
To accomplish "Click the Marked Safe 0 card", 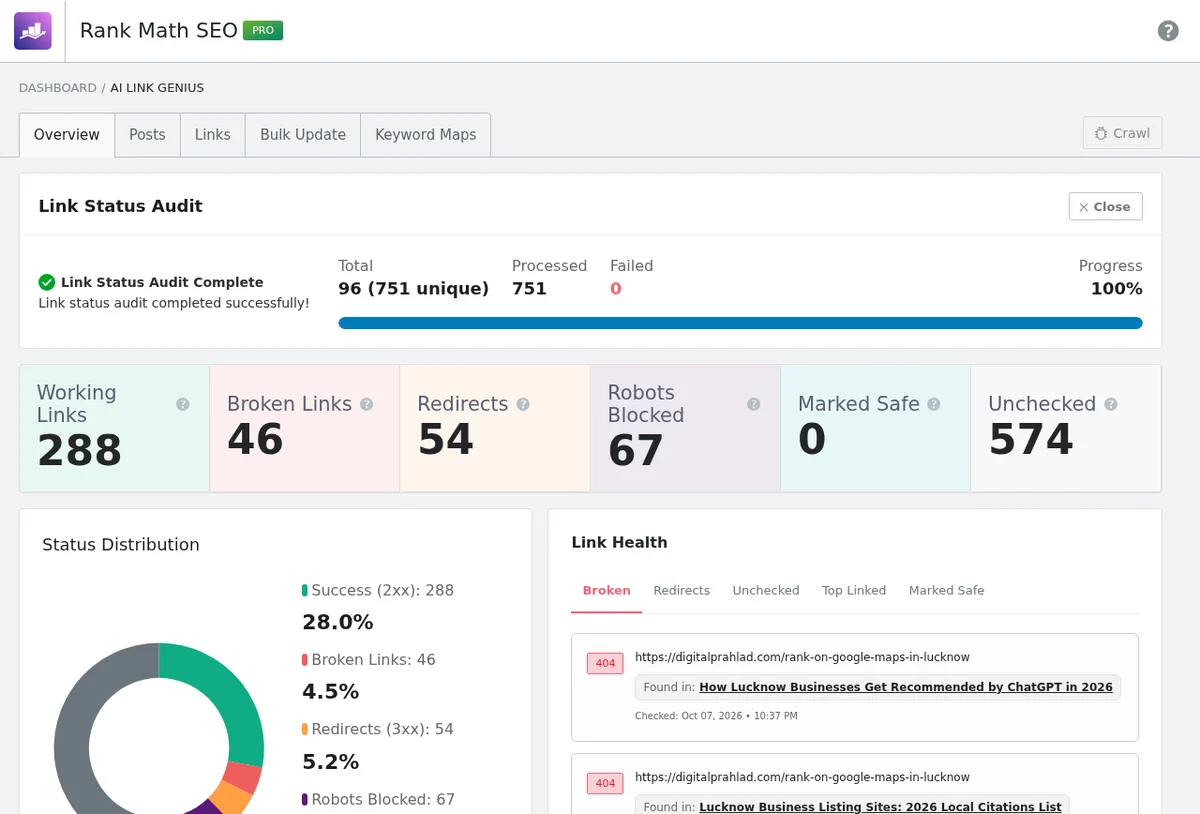I will (876, 428).
